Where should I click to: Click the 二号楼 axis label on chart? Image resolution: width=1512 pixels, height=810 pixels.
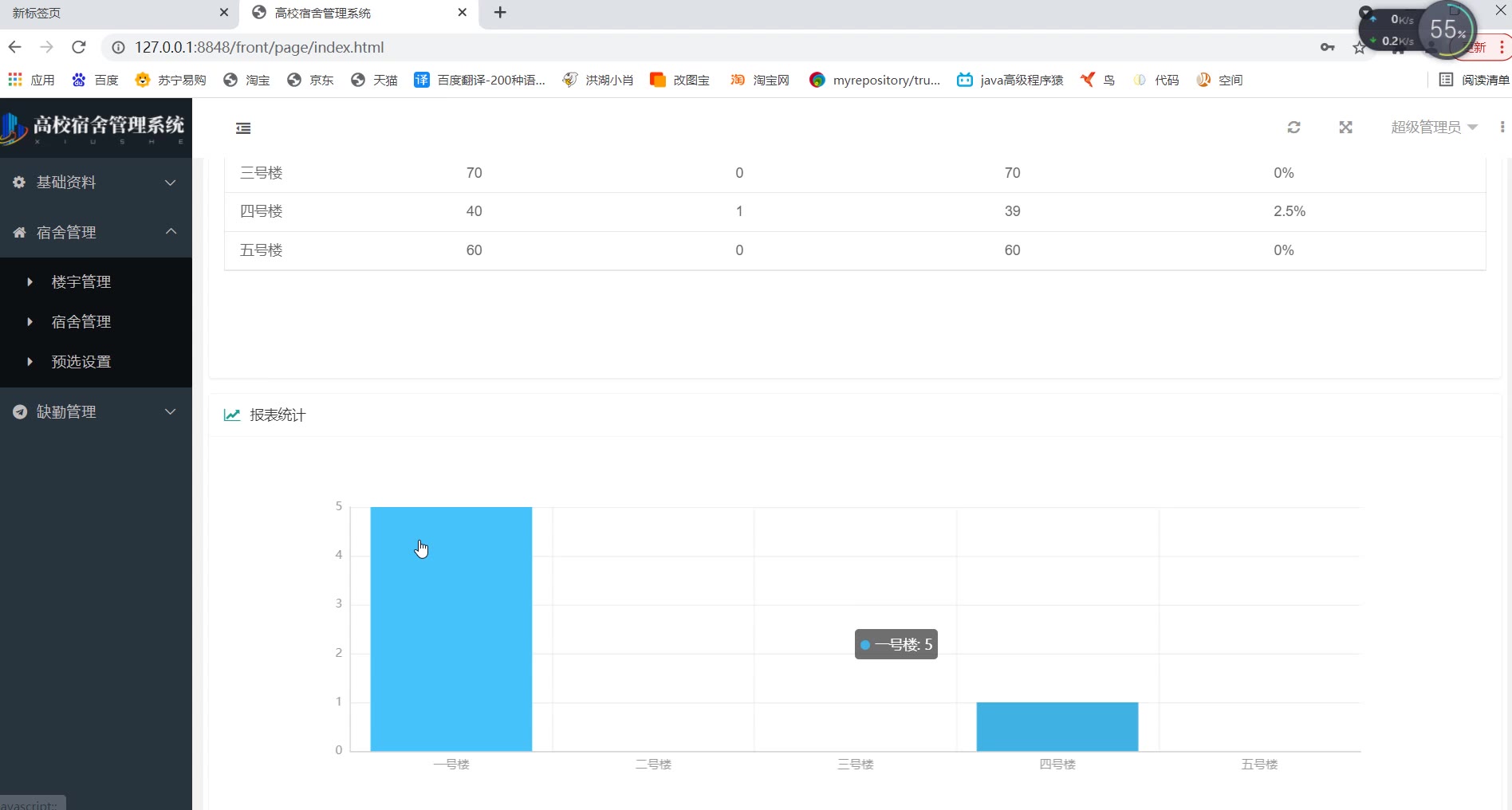click(x=653, y=765)
